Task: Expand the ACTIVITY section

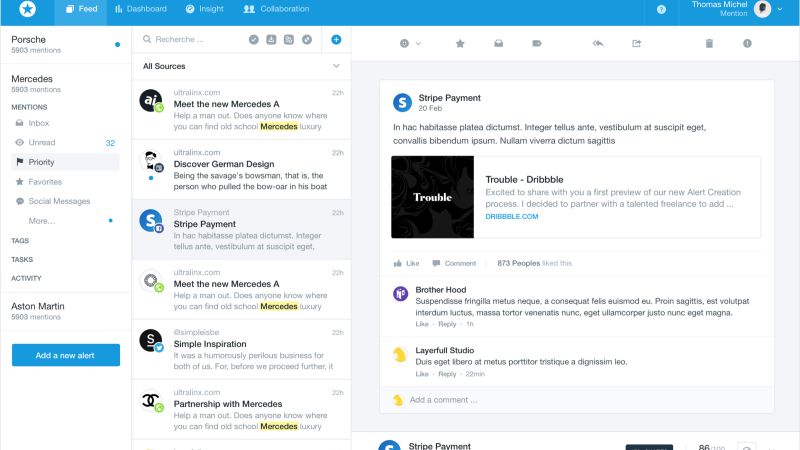Action: tap(27, 278)
